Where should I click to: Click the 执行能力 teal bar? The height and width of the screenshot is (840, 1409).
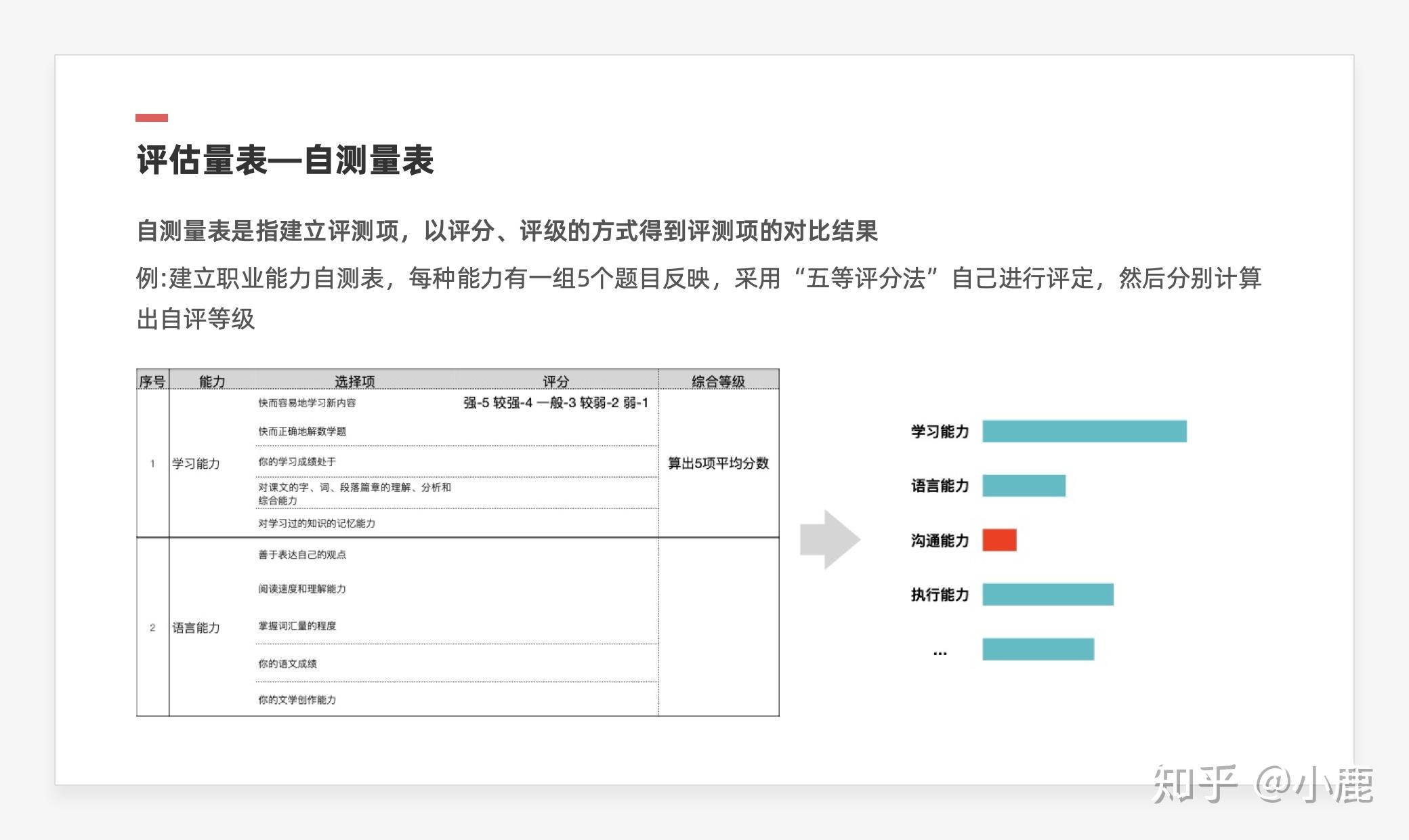coord(1047,594)
